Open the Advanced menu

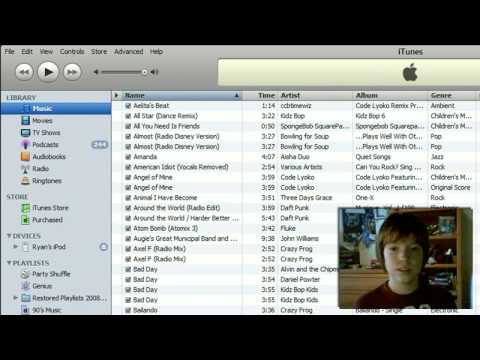tap(129, 52)
